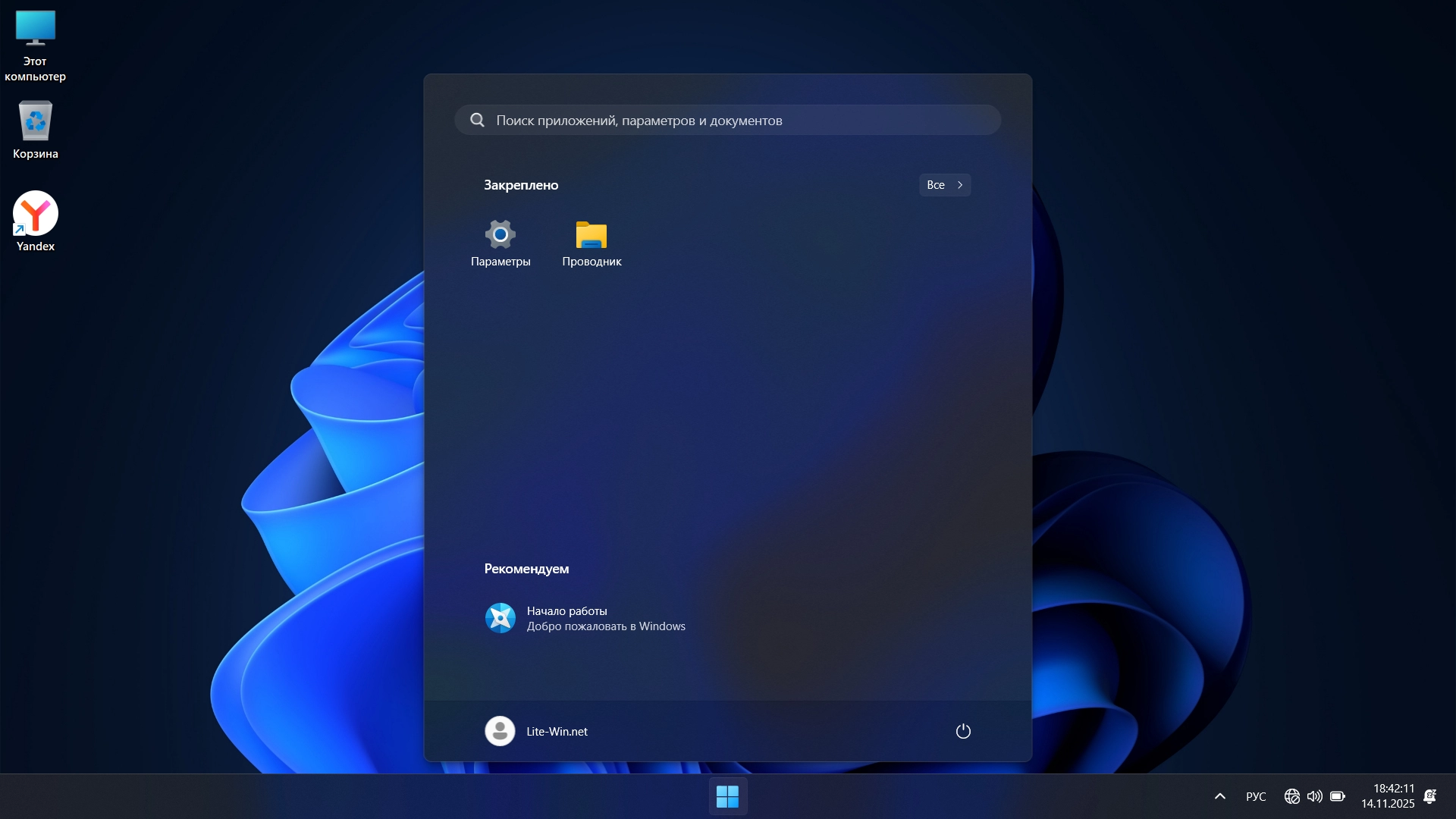This screenshot has width=1456, height=819.
Task: Click battery status tray icon
Action: coord(1338,796)
